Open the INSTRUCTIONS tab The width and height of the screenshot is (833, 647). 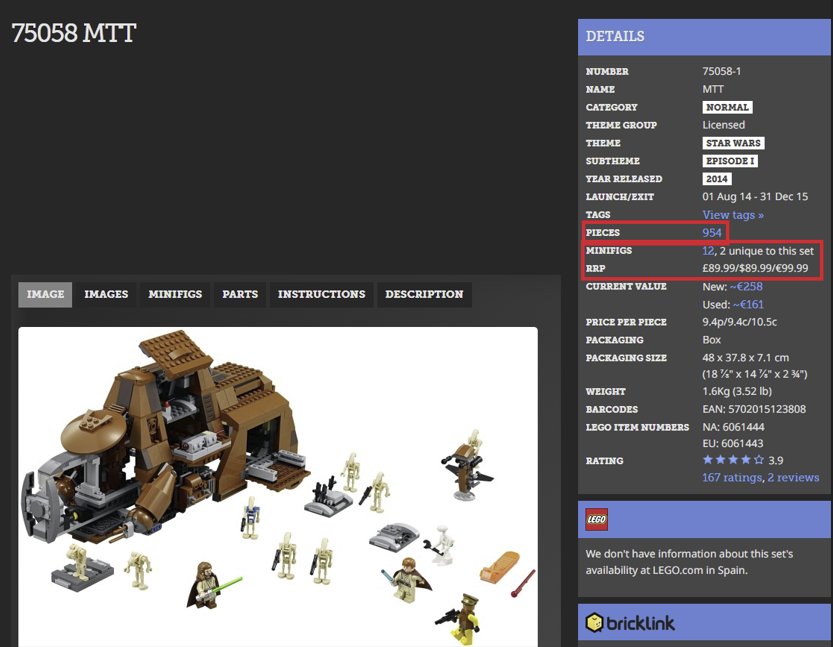[x=321, y=294]
